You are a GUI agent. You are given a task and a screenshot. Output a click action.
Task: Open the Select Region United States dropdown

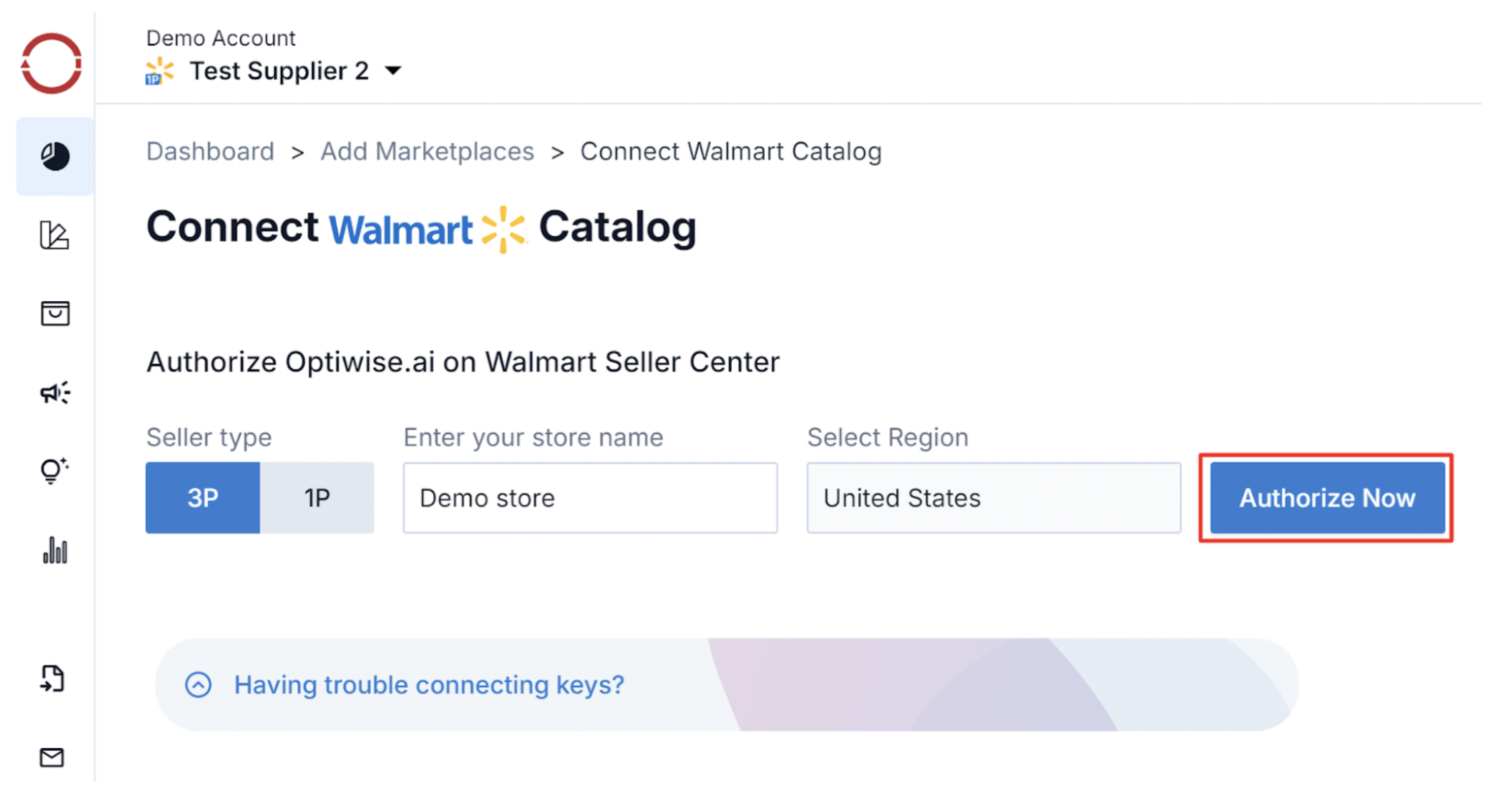coord(993,498)
